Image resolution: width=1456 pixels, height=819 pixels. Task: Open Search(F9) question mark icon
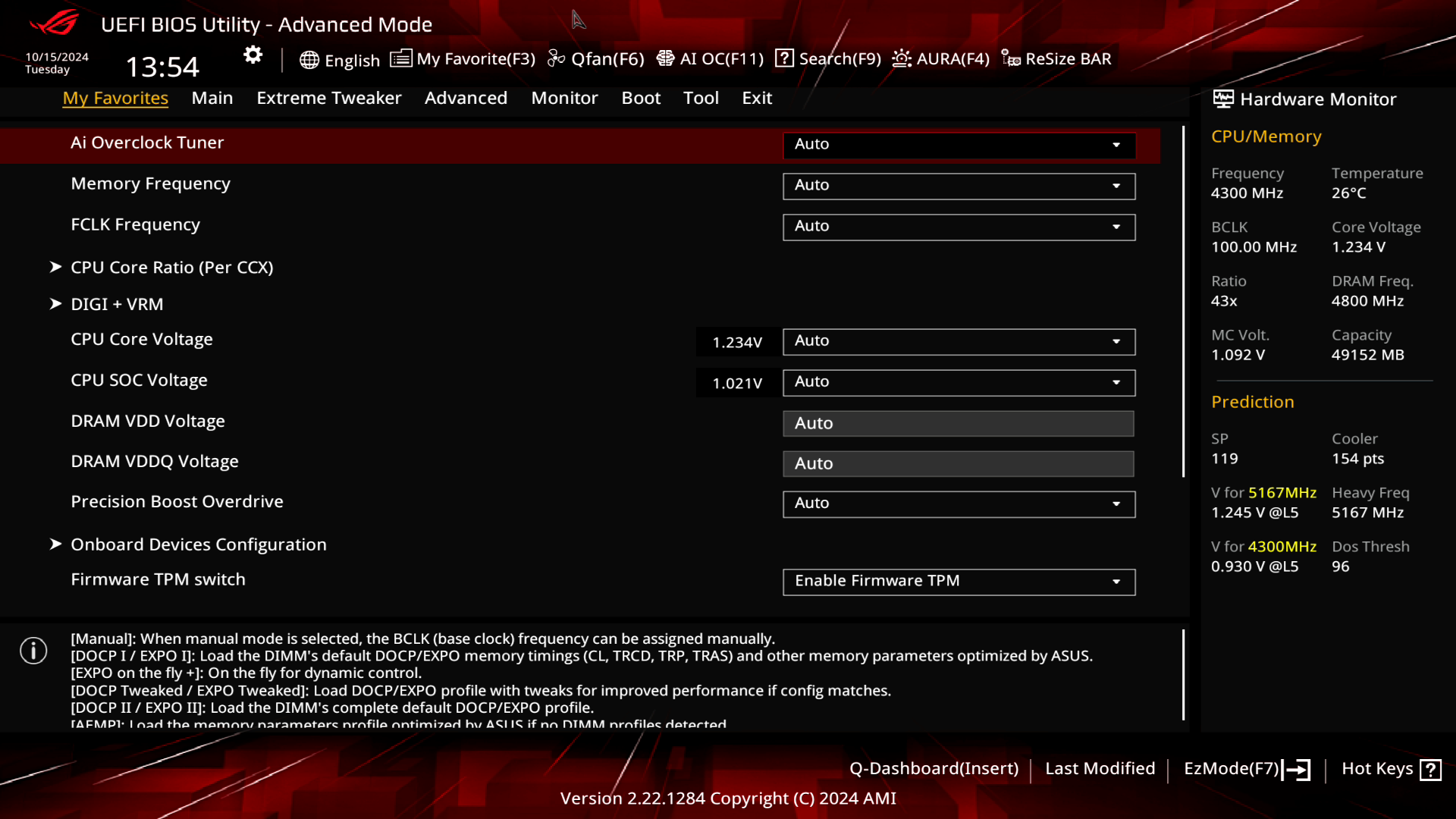pos(784,58)
